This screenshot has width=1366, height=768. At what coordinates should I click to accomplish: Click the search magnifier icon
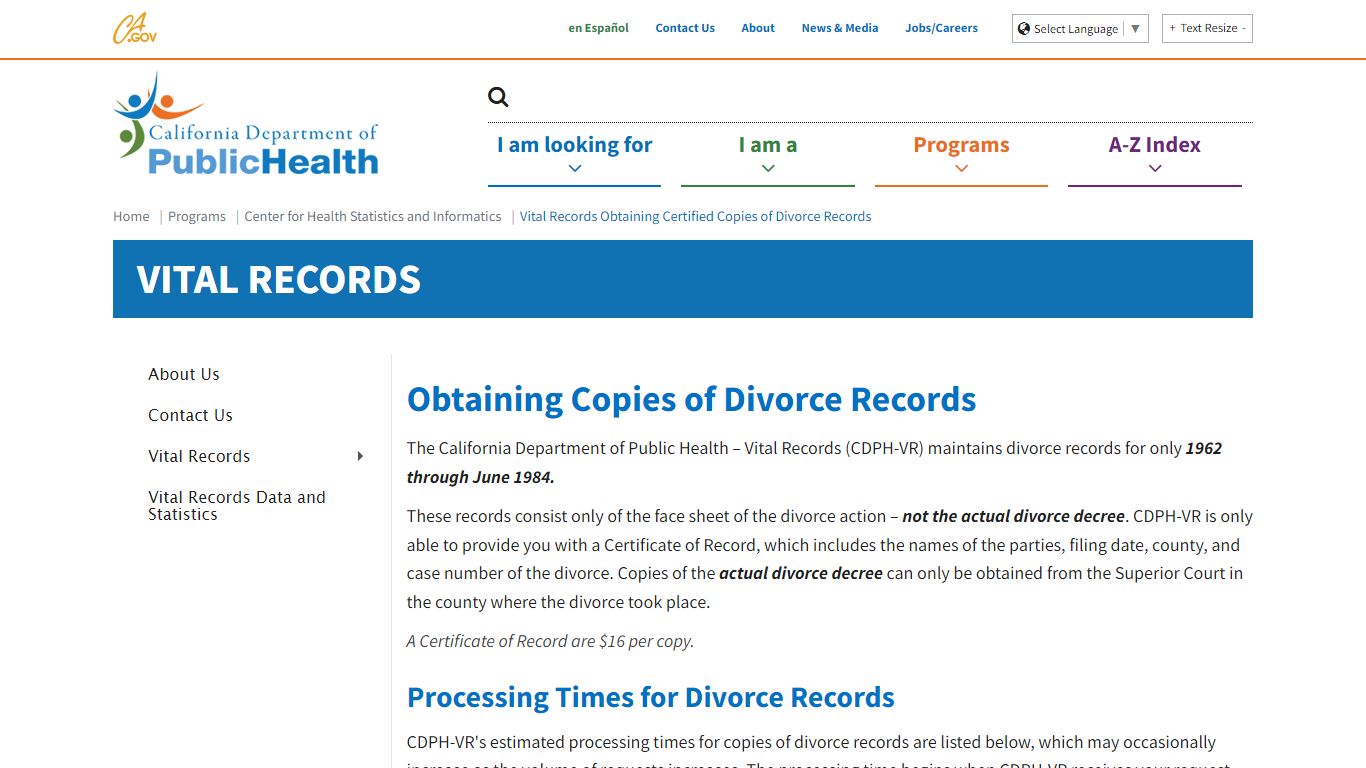coord(497,96)
